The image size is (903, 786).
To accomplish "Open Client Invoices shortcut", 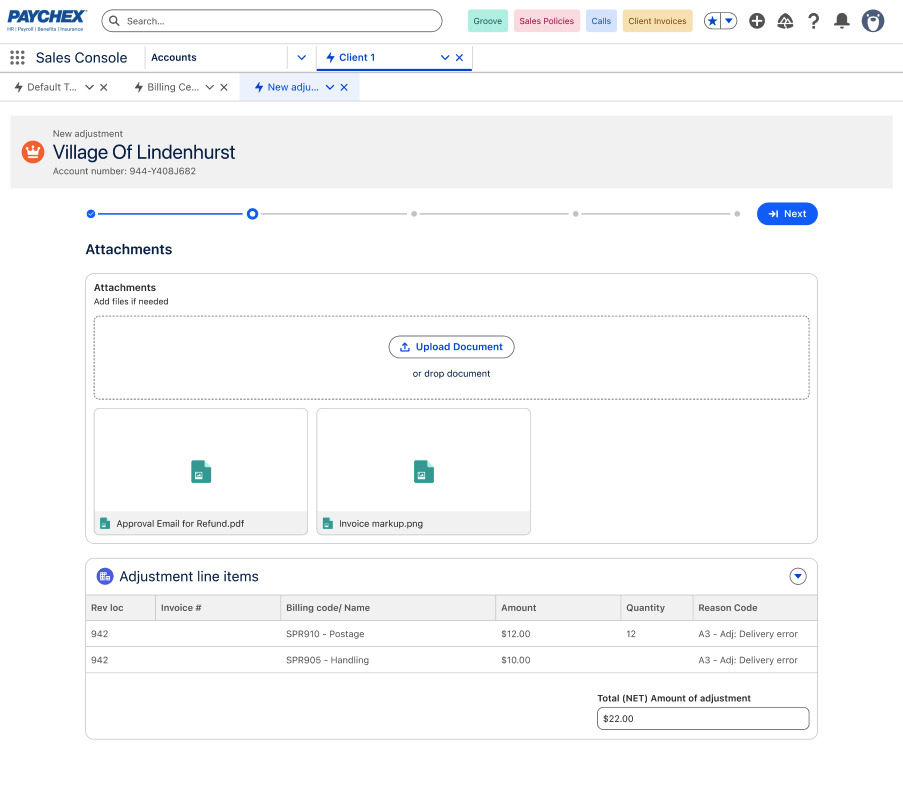I will click(x=657, y=21).
